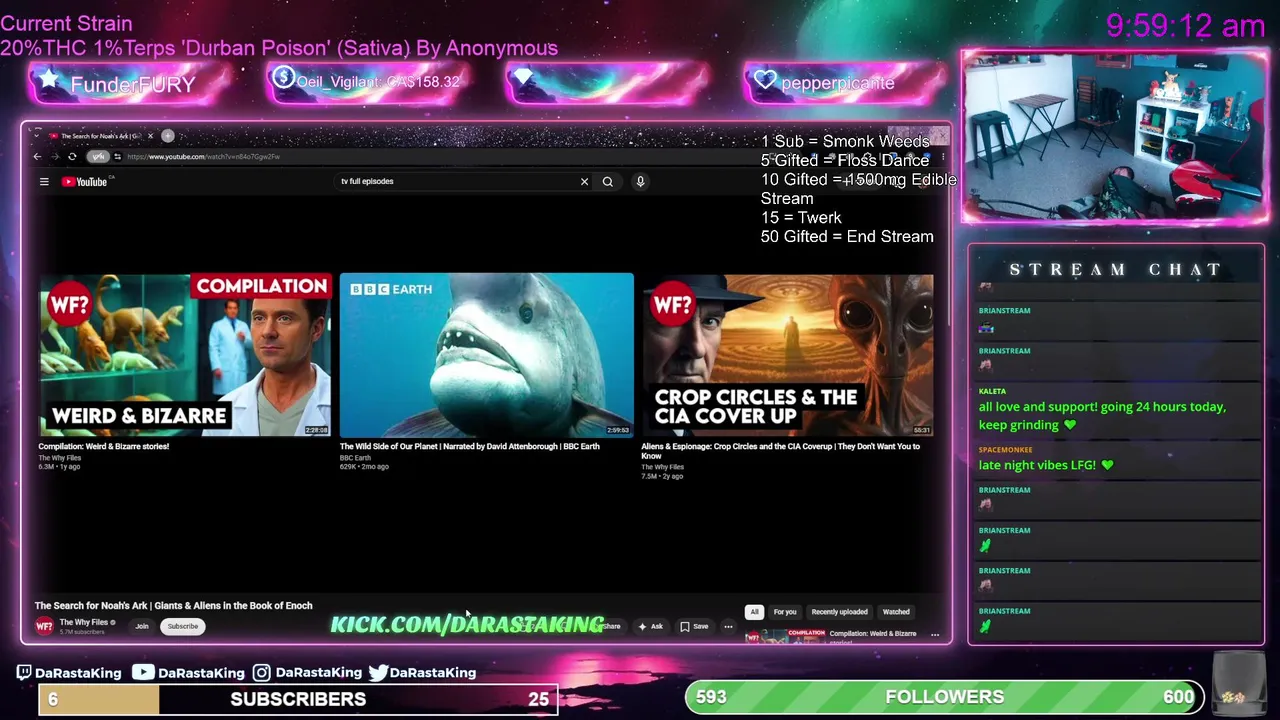Screen dimensions: 1280x720
Task: Open The Why Files channel name below video
Action: click(84, 622)
